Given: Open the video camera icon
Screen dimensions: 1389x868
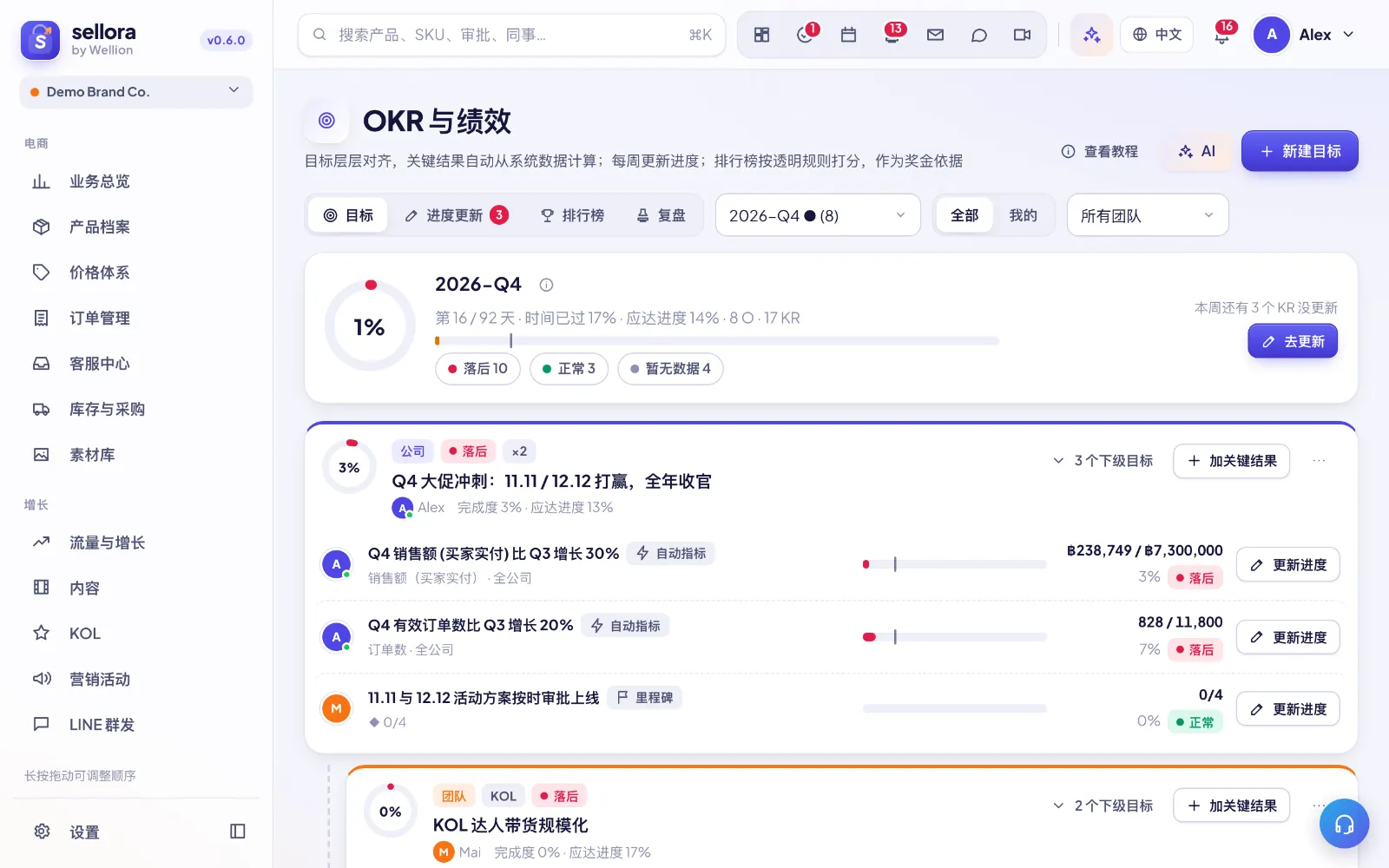Looking at the screenshot, I should coord(1022,35).
